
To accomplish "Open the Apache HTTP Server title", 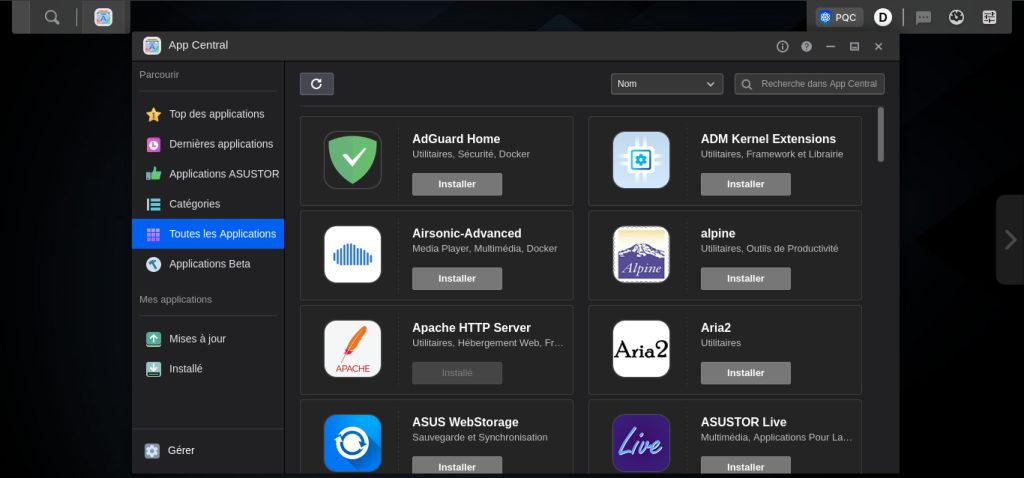I will click(x=472, y=328).
